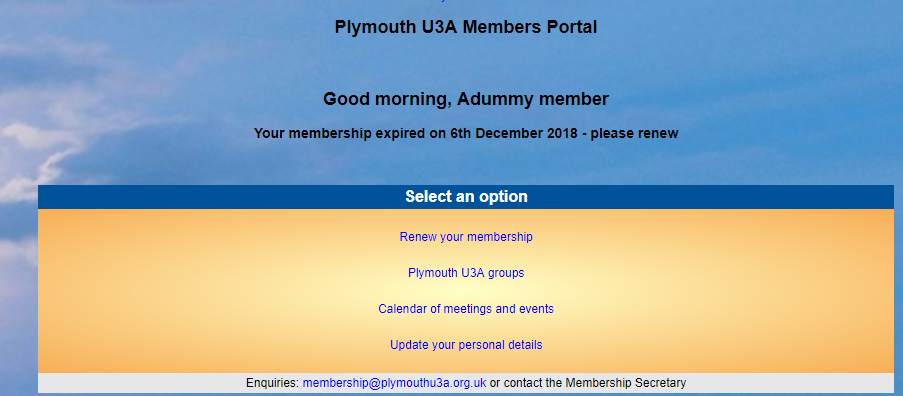Open the Renew your membership link
Screen dimensions: 903x396
(x=466, y=237)
